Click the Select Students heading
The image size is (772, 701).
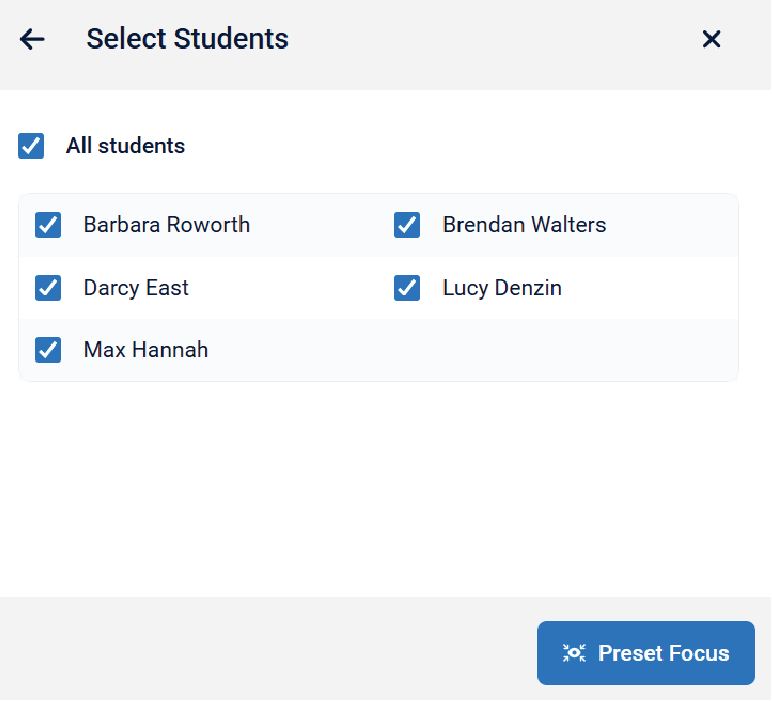pyautogui.click(x=187, y=39)
